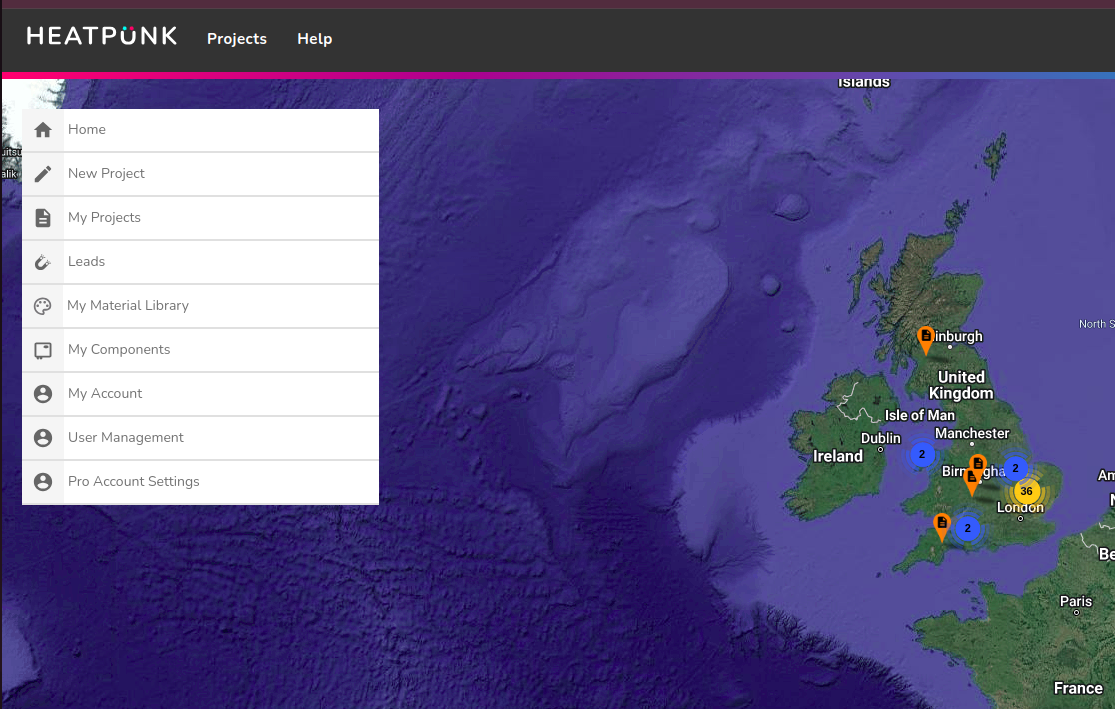Click the palette icon beside My Material Library
The image size is (1115, 709).
43,306
